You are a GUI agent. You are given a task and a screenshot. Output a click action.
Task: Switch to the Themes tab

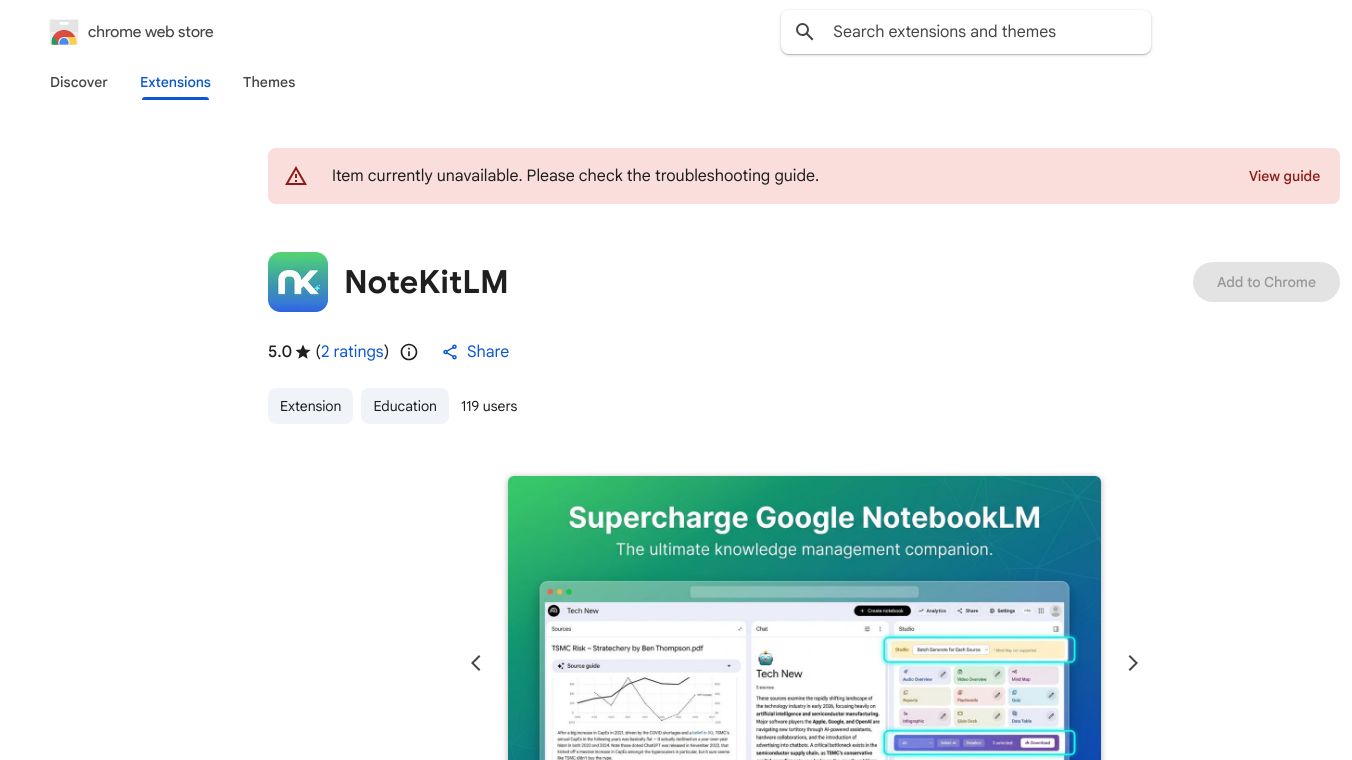click(x=269, y=82)
